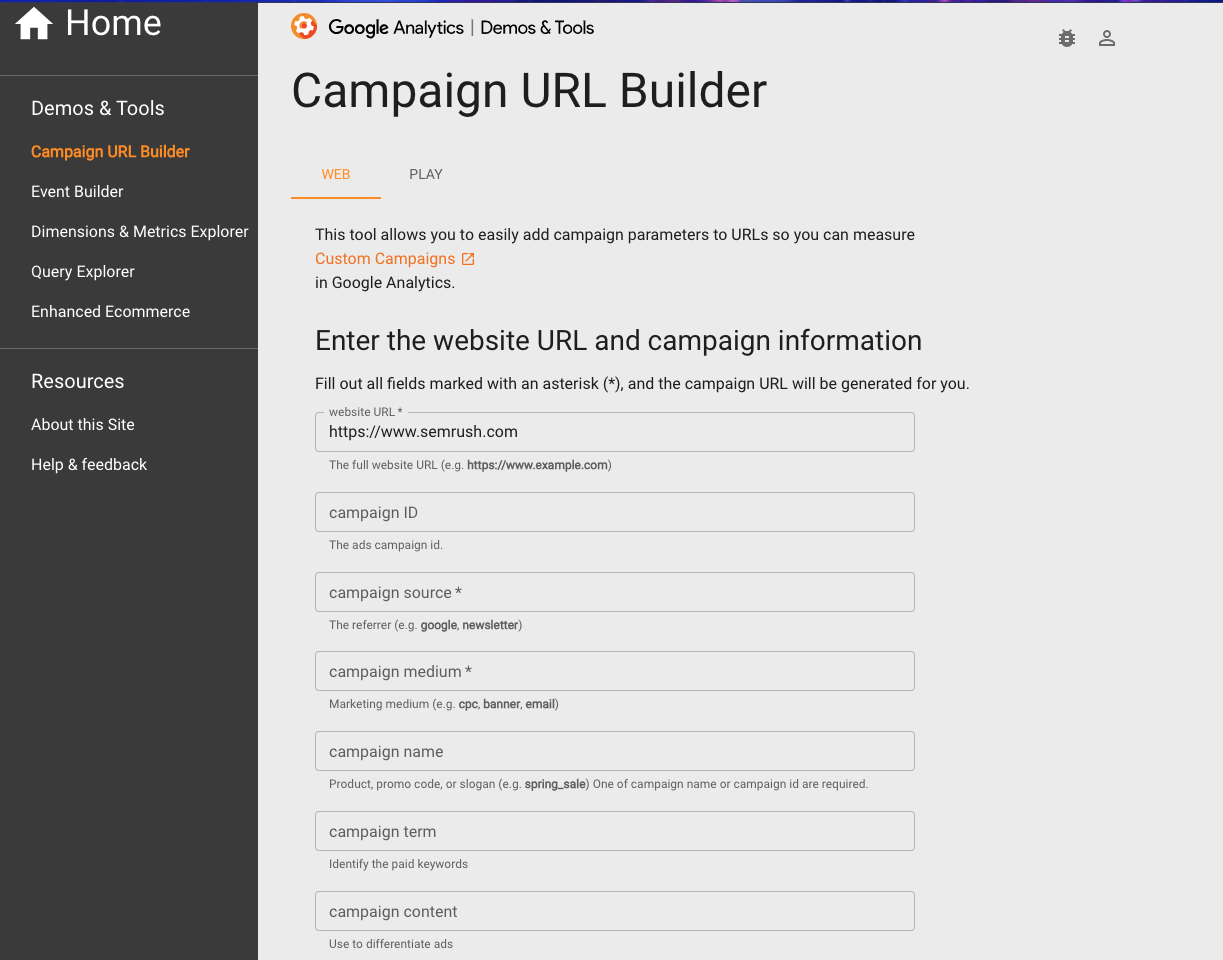Select the WEB tab
Image resolution: width=1223 pixels, height=960 pixels.
[336, 174]
